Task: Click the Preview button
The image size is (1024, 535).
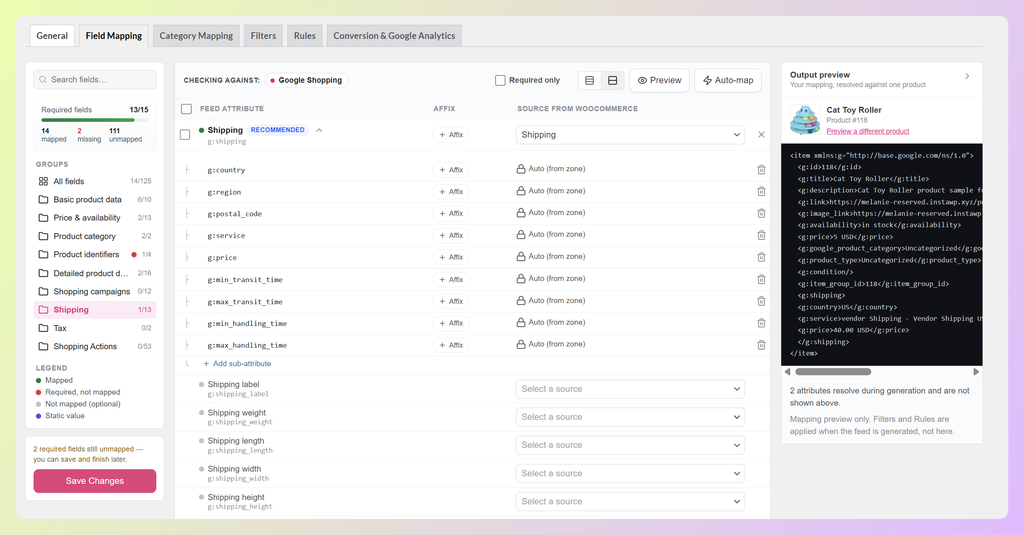Action: [659, 80]
